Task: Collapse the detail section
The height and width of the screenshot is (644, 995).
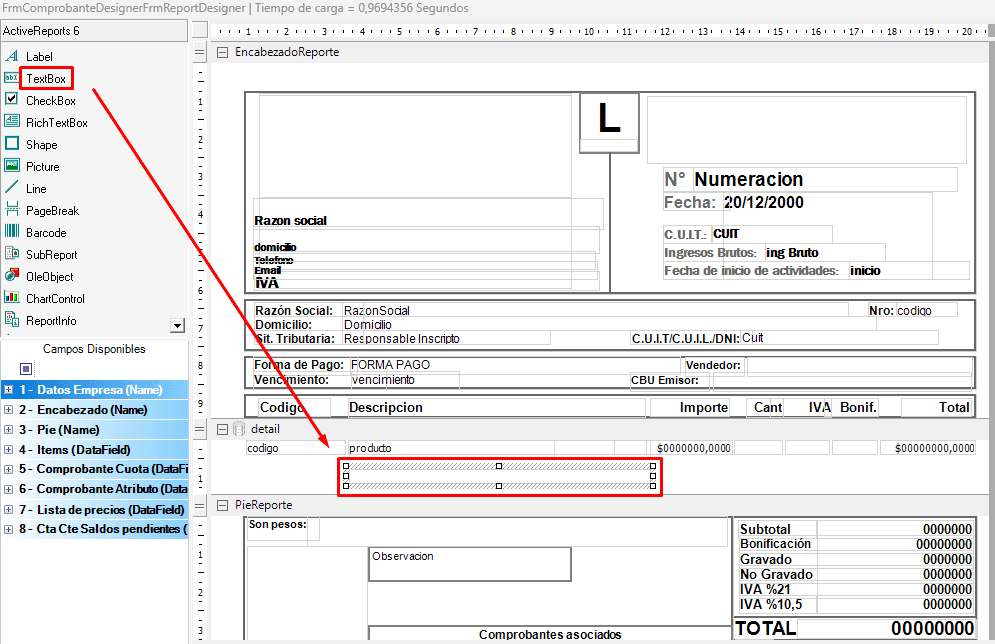Action: [222, 429]
